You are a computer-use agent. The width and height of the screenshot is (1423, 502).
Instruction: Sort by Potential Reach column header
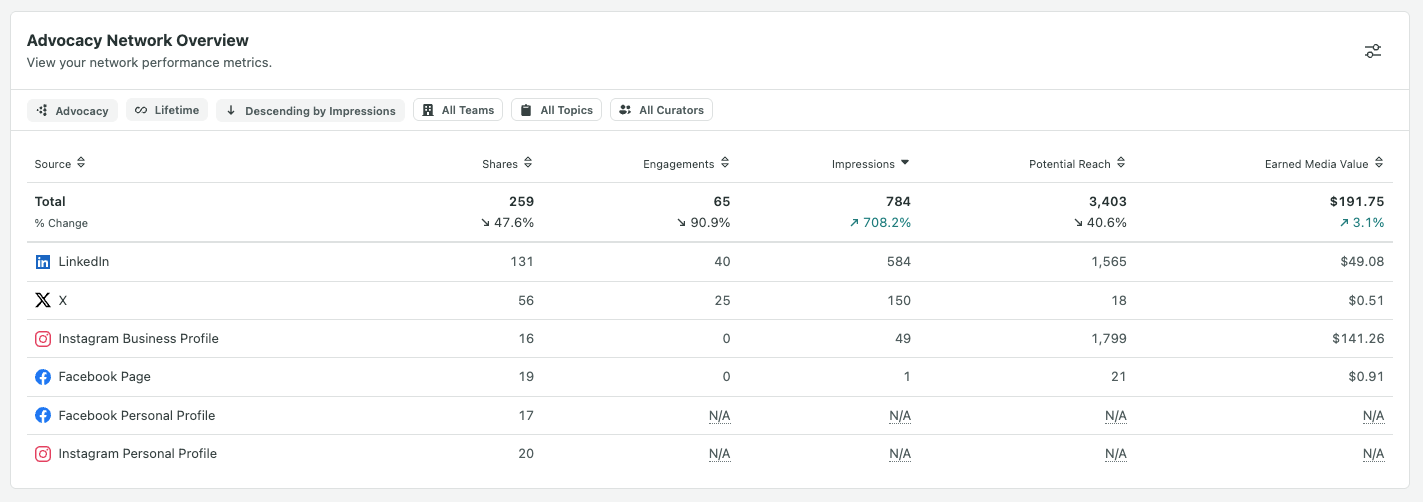point(1077,164)
